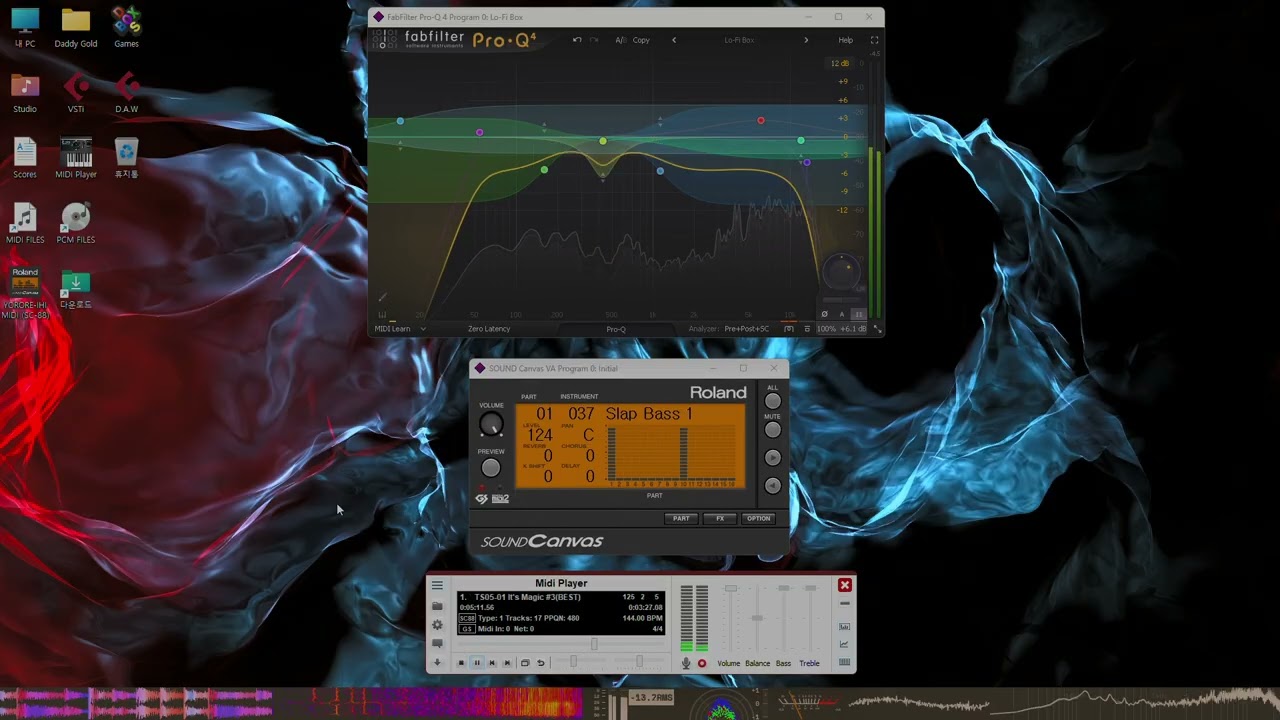Click the playlist window icon in Midi Player
Viewport: 1280px width, 720px height.
coord(525,663)
